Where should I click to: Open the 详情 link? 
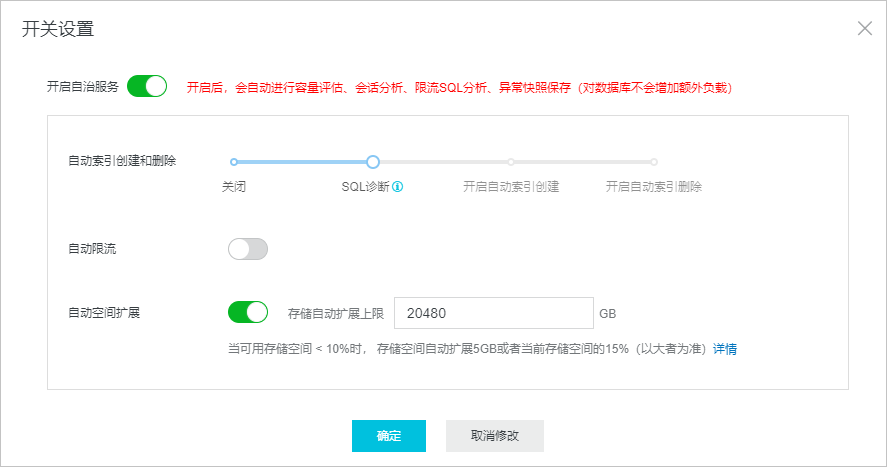[725, 349]
